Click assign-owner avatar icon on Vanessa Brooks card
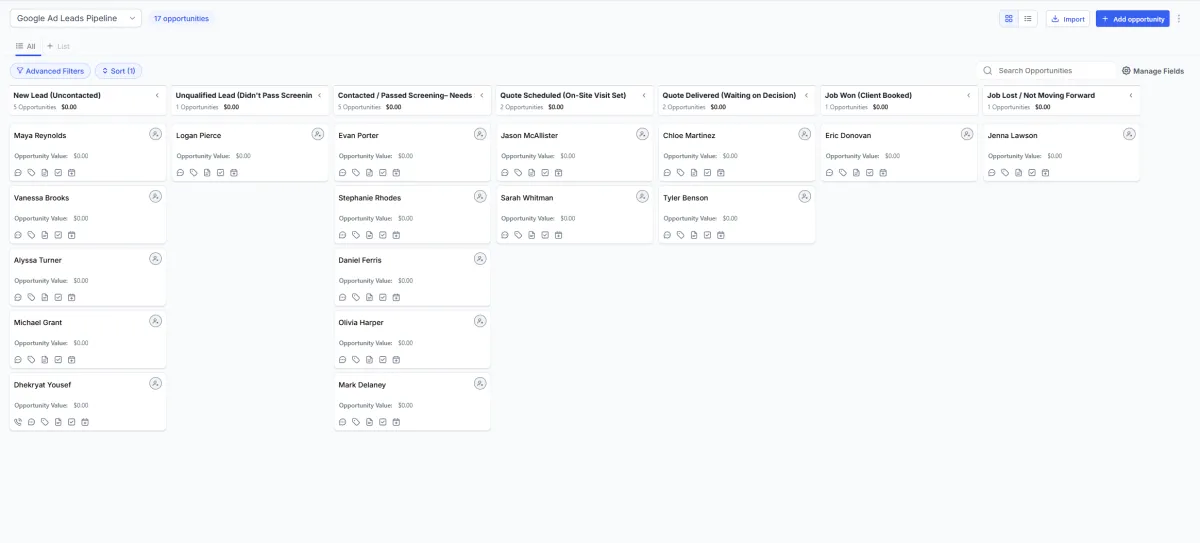Image resolution: width=1200 pixels, height=543 pixels. (x=155, y=197)
